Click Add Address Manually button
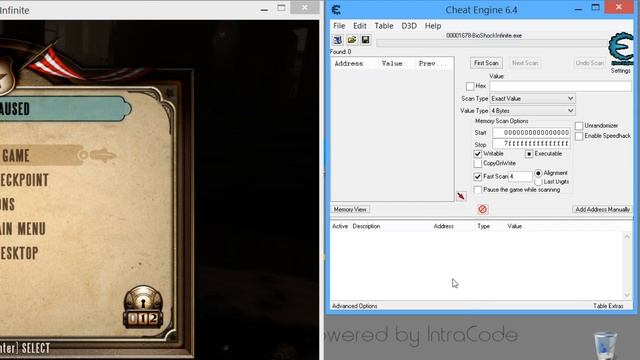Screen dimensions: 640x360 tap(602, 209)
